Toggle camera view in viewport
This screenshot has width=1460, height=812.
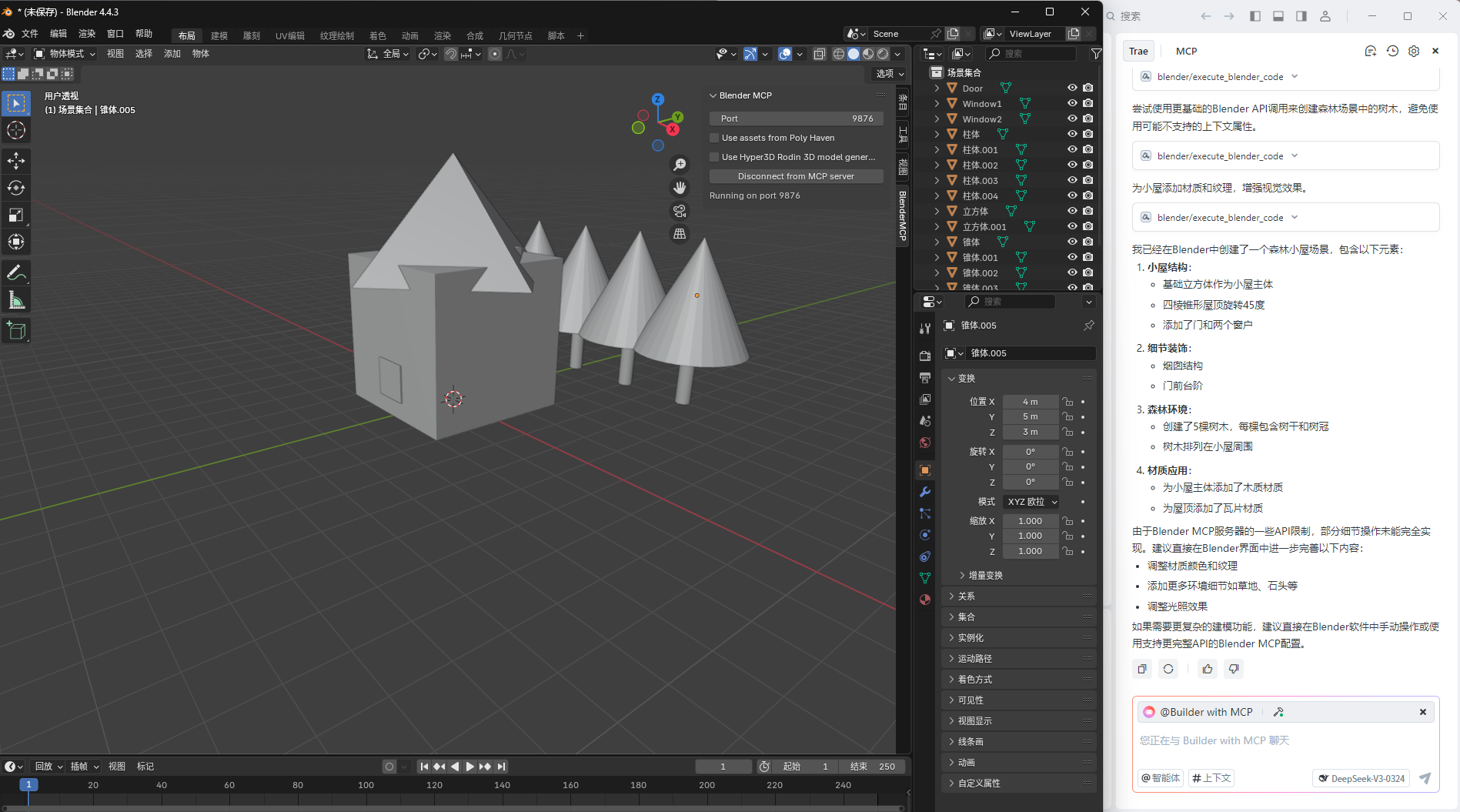point(680,211)
